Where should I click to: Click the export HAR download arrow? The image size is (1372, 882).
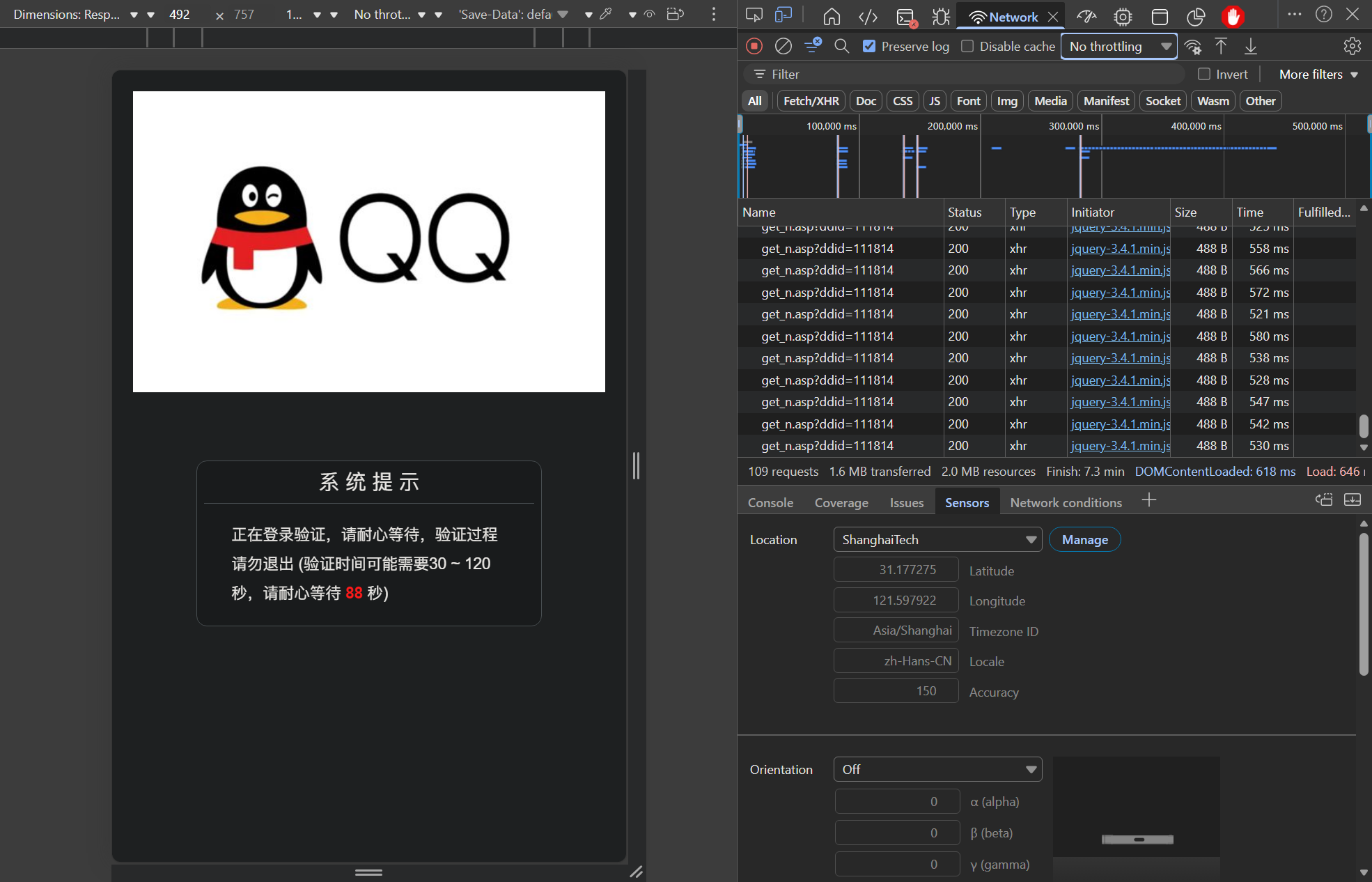pyautogui.click(x=1251, y=46)
